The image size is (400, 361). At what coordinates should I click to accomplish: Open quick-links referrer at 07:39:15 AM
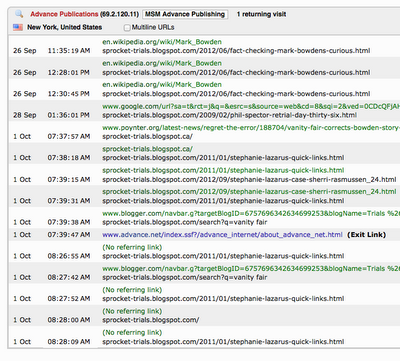(x=223, y=170)
